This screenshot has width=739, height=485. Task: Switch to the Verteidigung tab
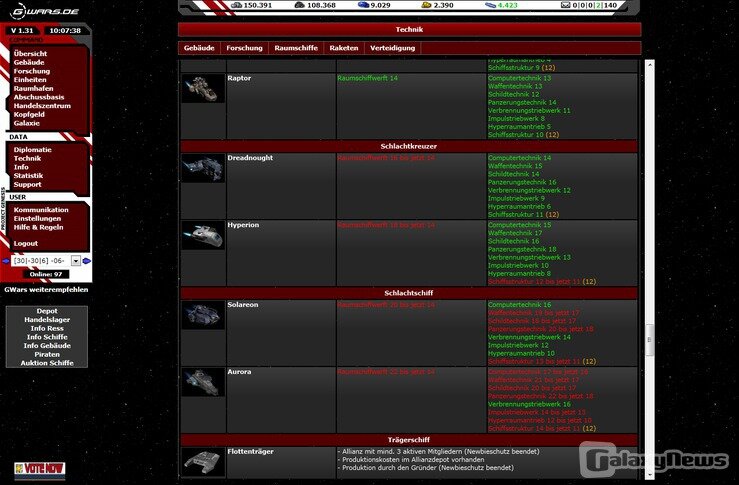click(x=393, y=48)
